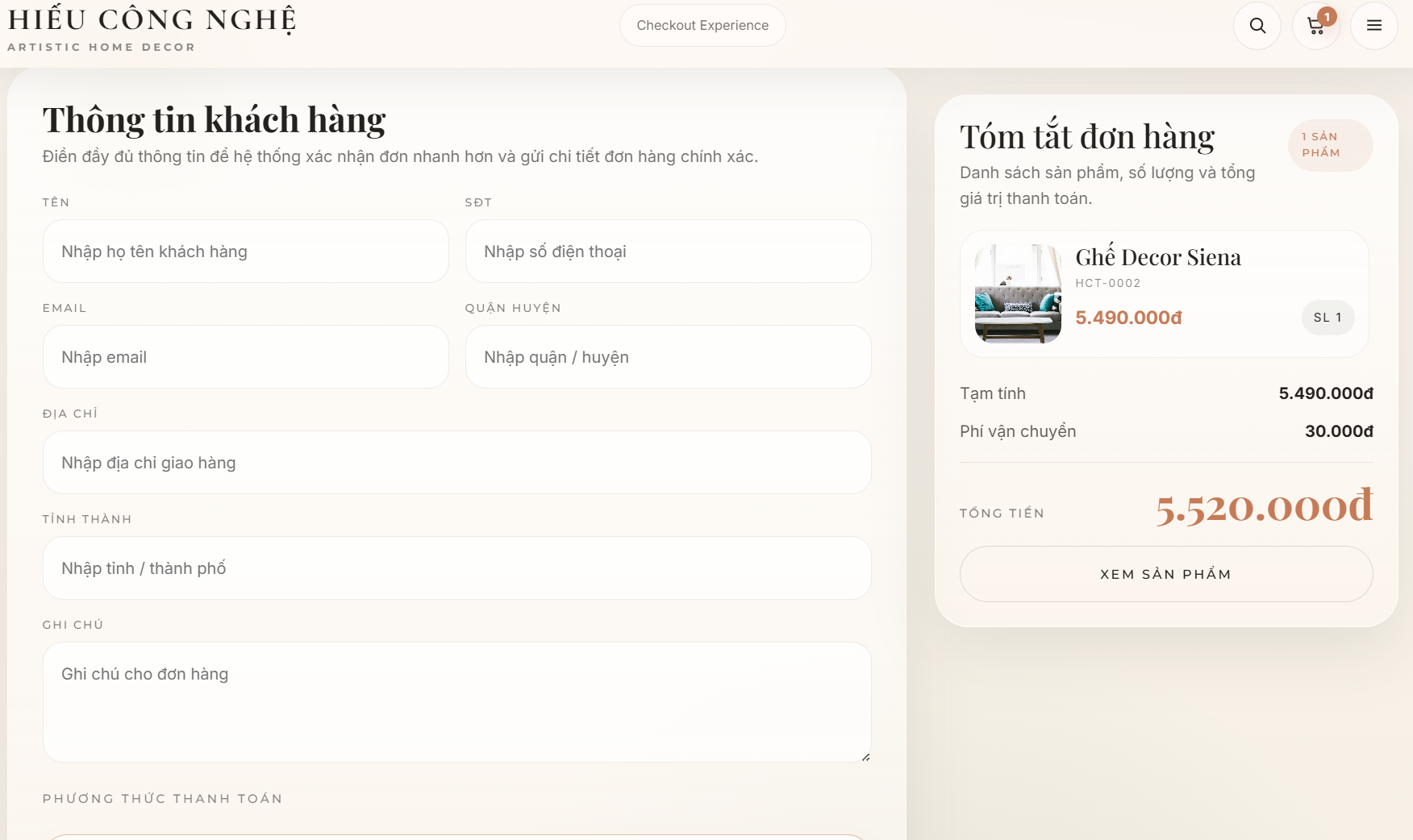
Task: Click the QUẬN HUYỆN district field
Action: point(667,357)
